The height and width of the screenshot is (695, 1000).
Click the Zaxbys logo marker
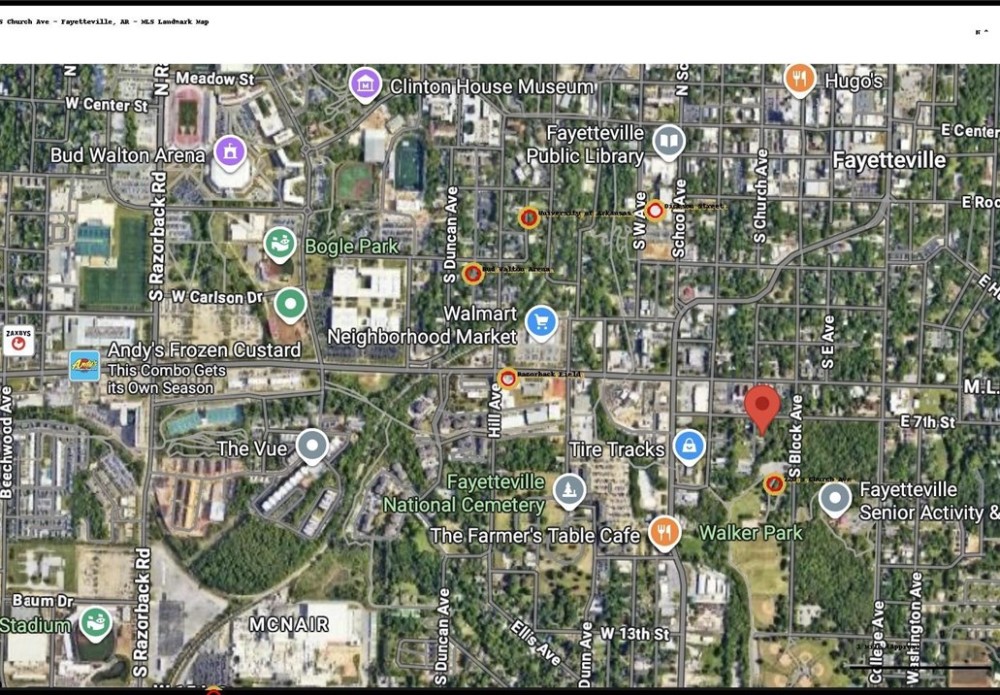tap(17, 340)
